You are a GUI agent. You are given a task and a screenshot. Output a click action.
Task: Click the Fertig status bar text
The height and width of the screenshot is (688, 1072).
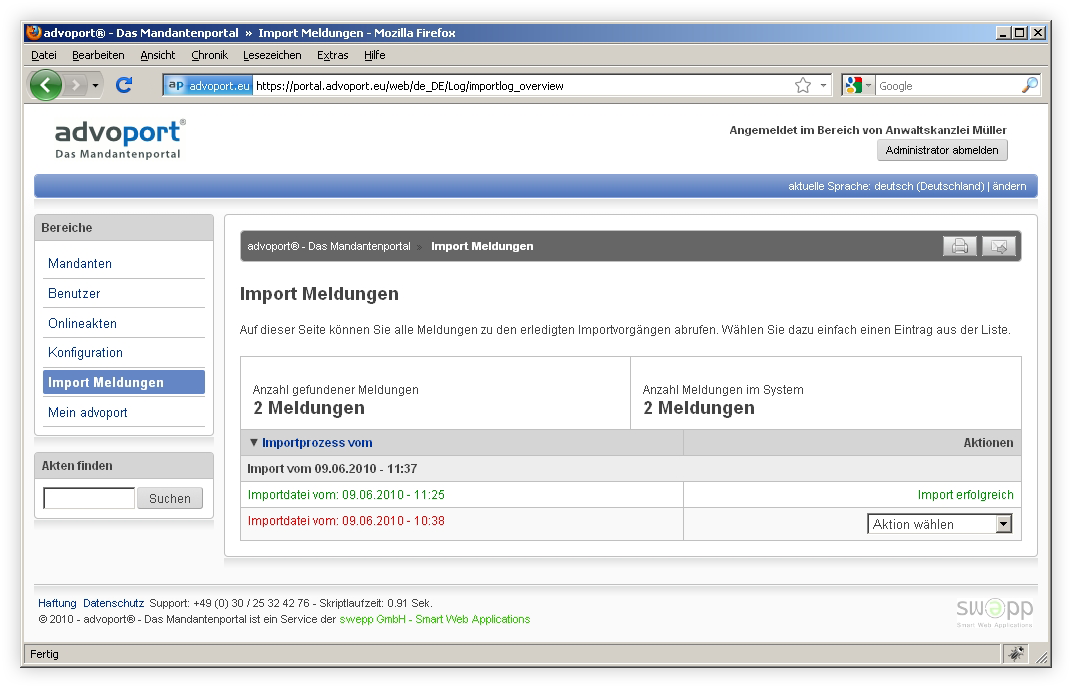tap(44, 654)
